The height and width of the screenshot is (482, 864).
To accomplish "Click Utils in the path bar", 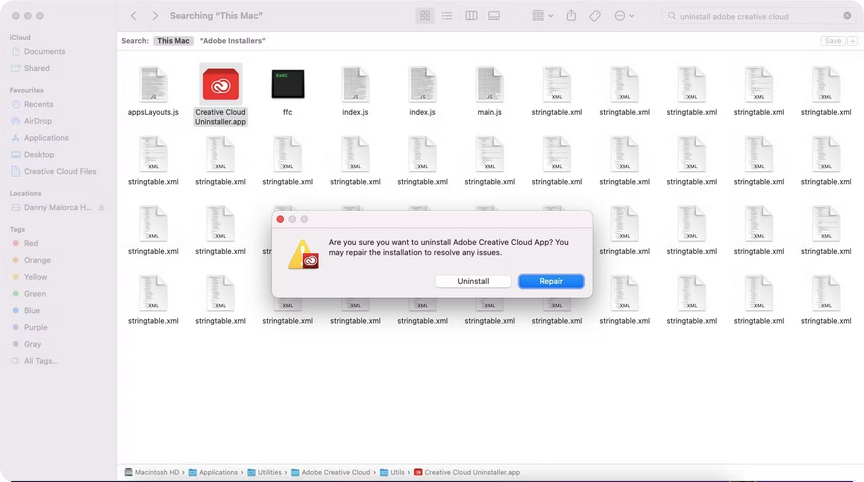I will click(x=392, y=472).
